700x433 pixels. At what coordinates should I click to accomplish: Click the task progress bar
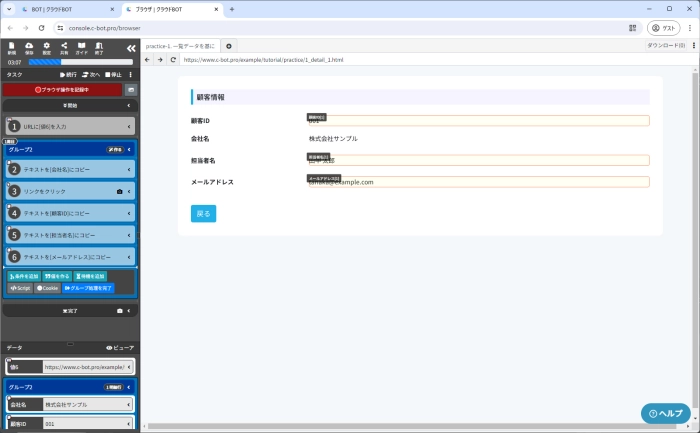[x=80, y=62]
